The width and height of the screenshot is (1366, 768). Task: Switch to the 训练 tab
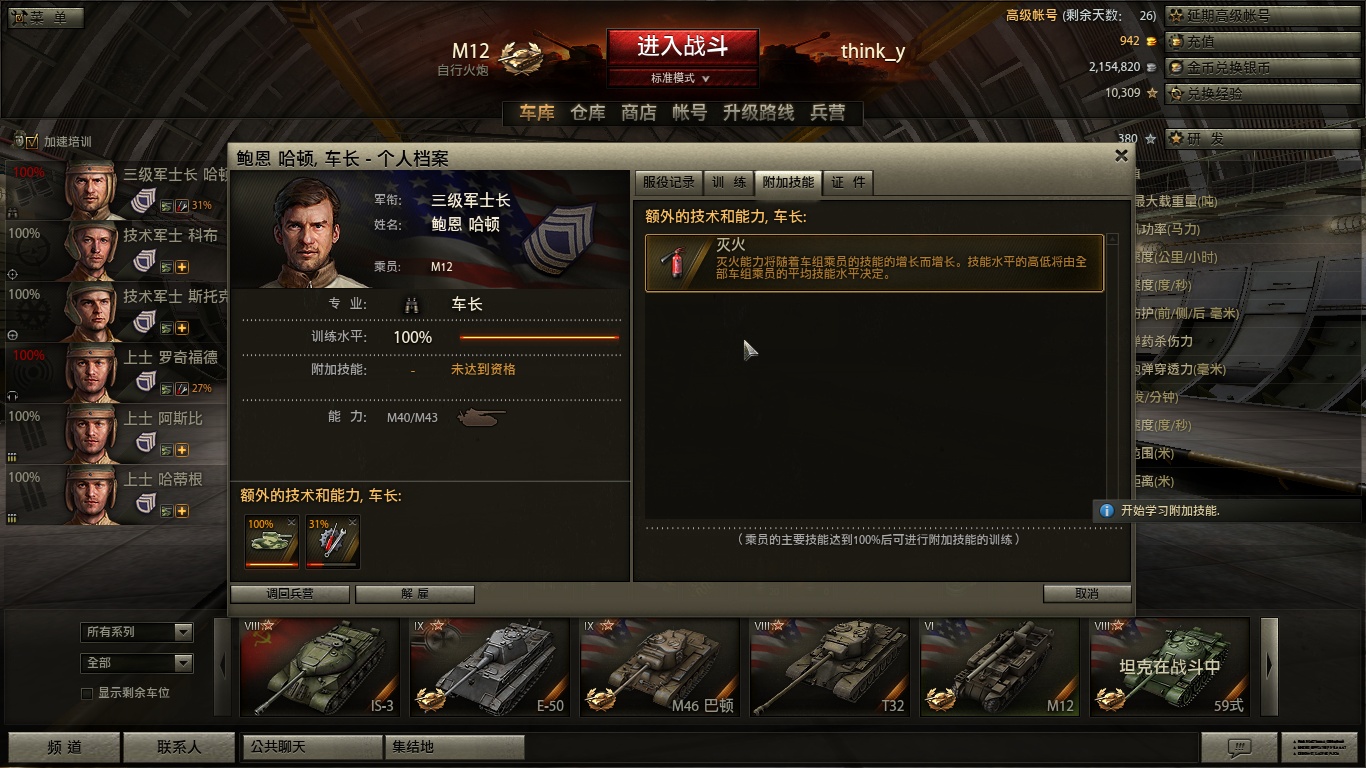click(x=729, y=182)
